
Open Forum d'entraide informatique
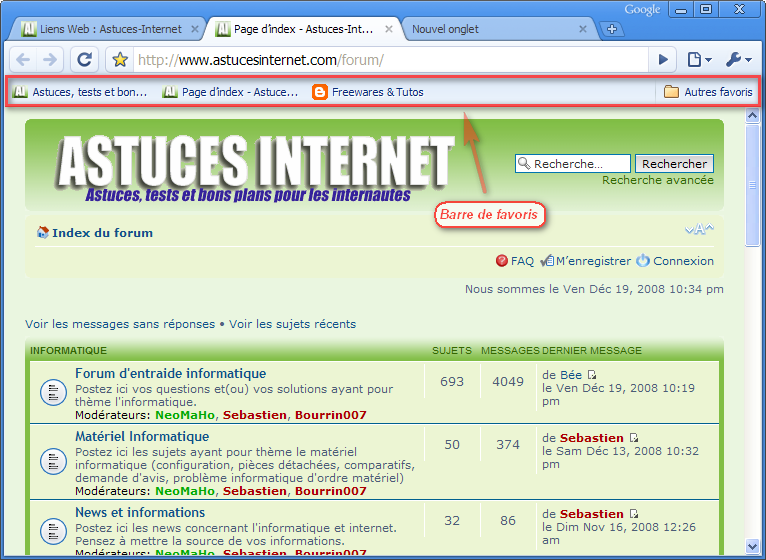point(170,373)
